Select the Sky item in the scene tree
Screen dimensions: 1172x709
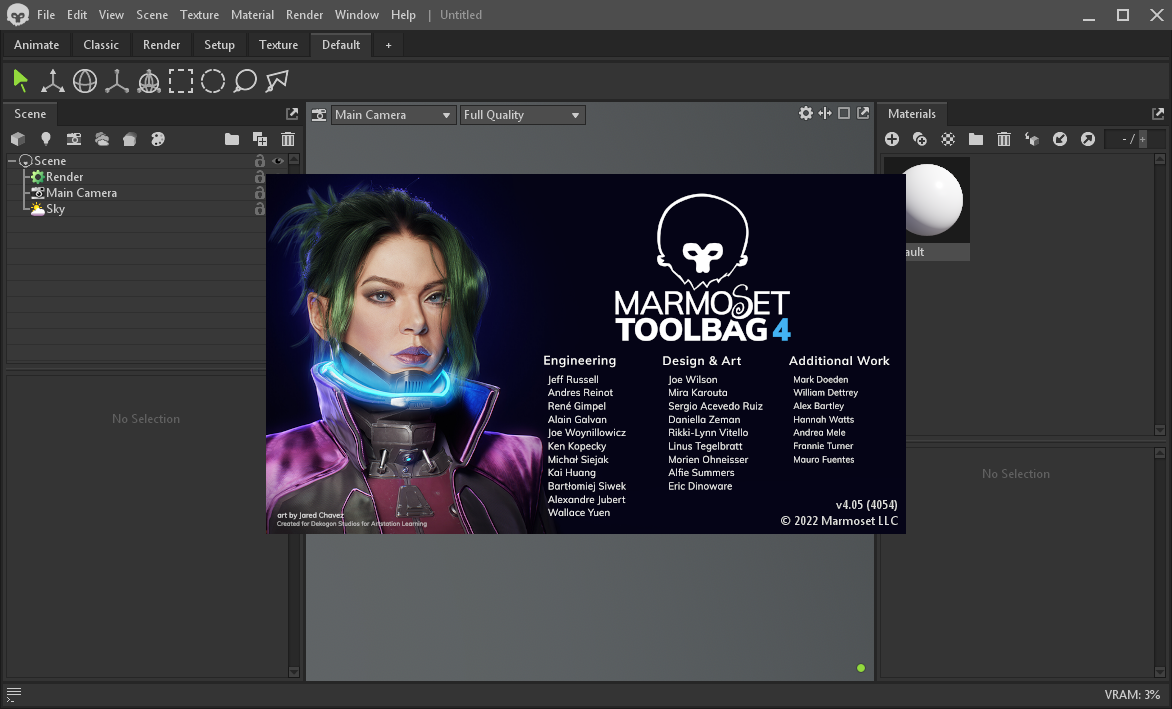[55, 209]
